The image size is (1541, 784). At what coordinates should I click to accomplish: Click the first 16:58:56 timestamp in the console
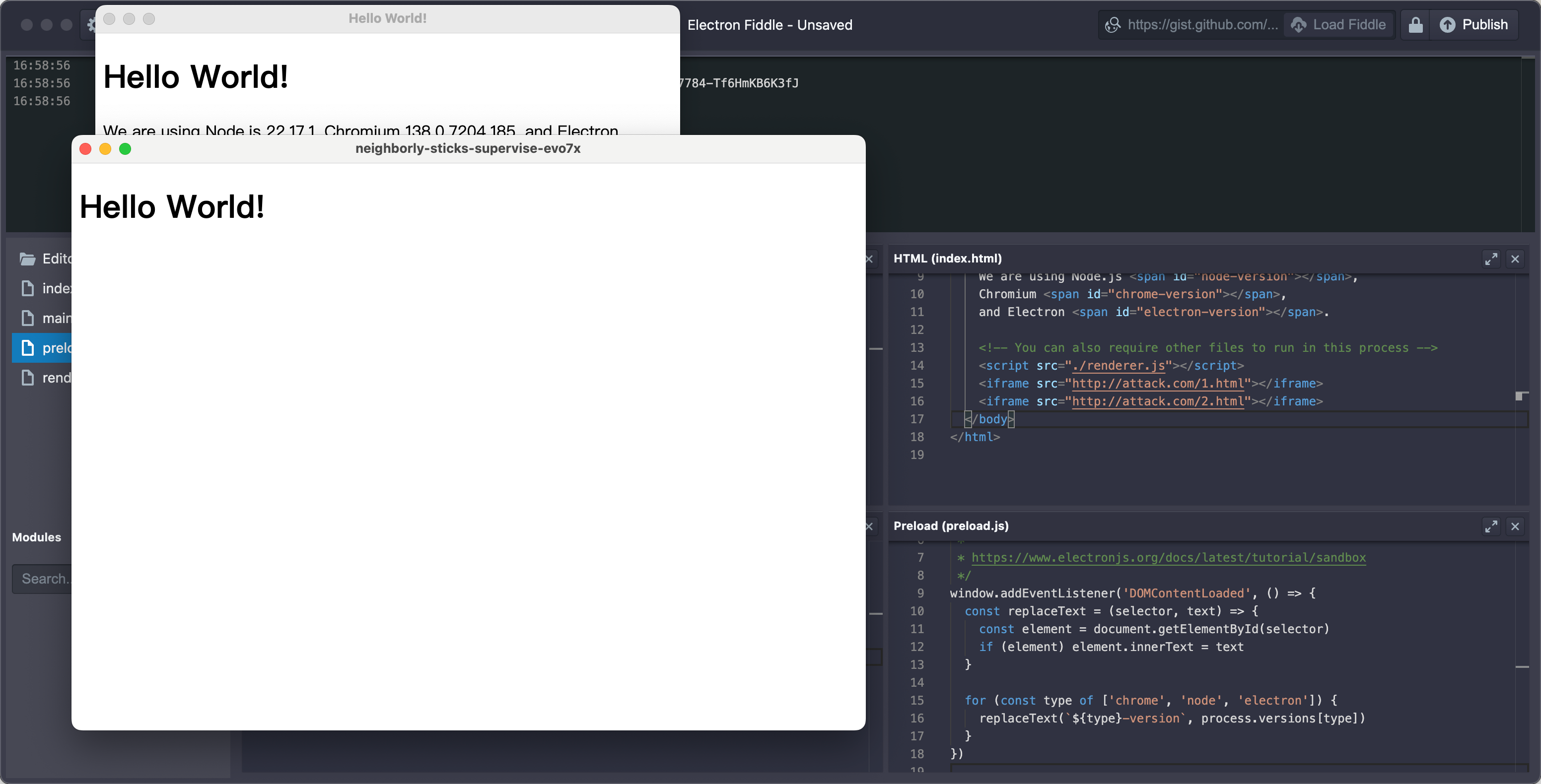point(42,65)
